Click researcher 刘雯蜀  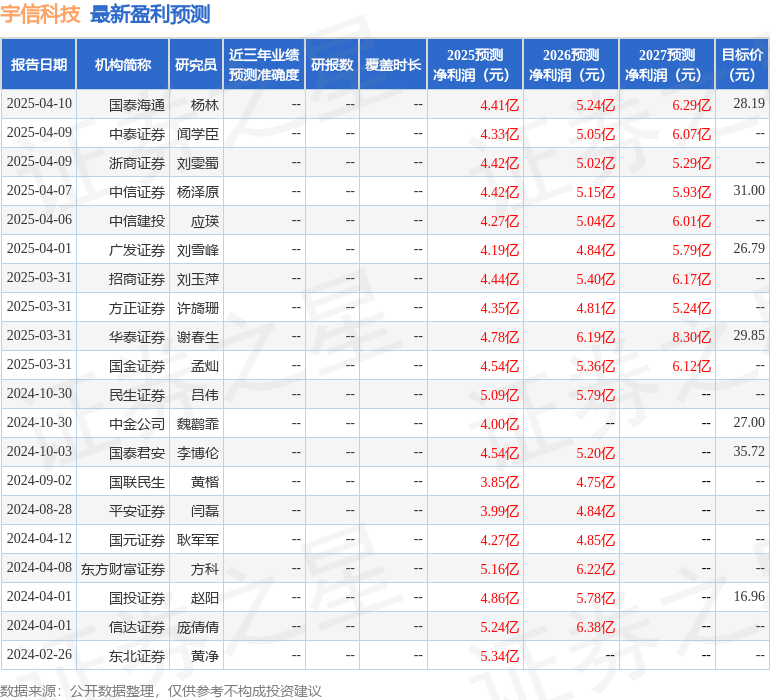[x=198, y=163]
